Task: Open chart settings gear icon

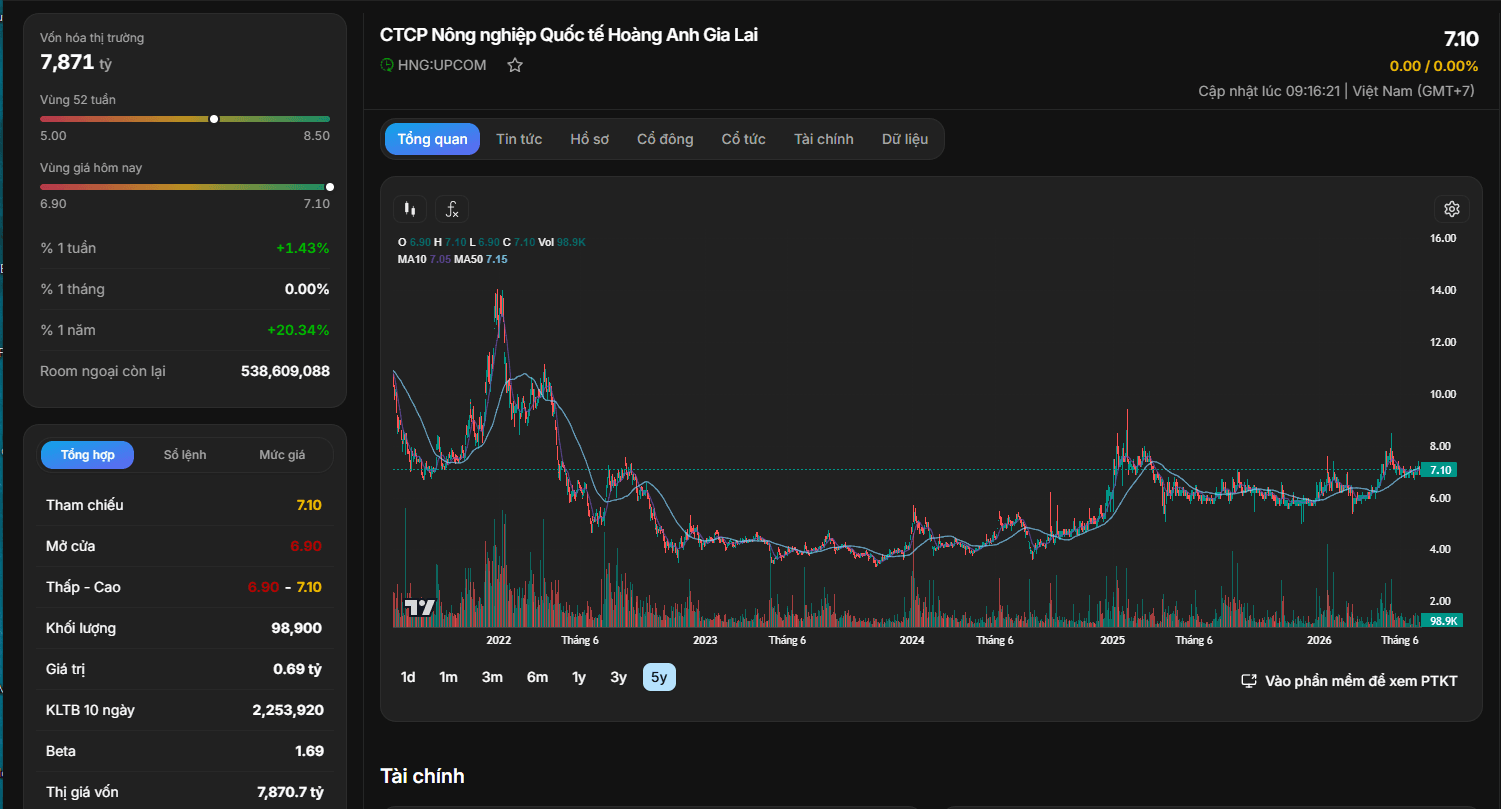Action: [1452, 209]
